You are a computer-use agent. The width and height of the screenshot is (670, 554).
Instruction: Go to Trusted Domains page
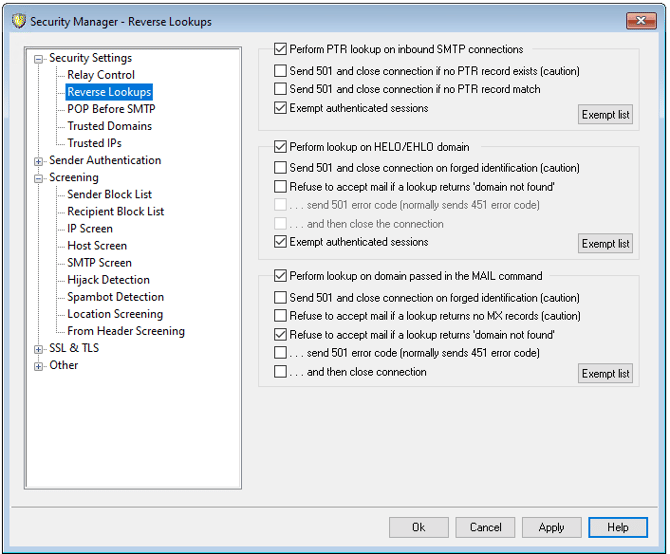click(x=109, y=126)
